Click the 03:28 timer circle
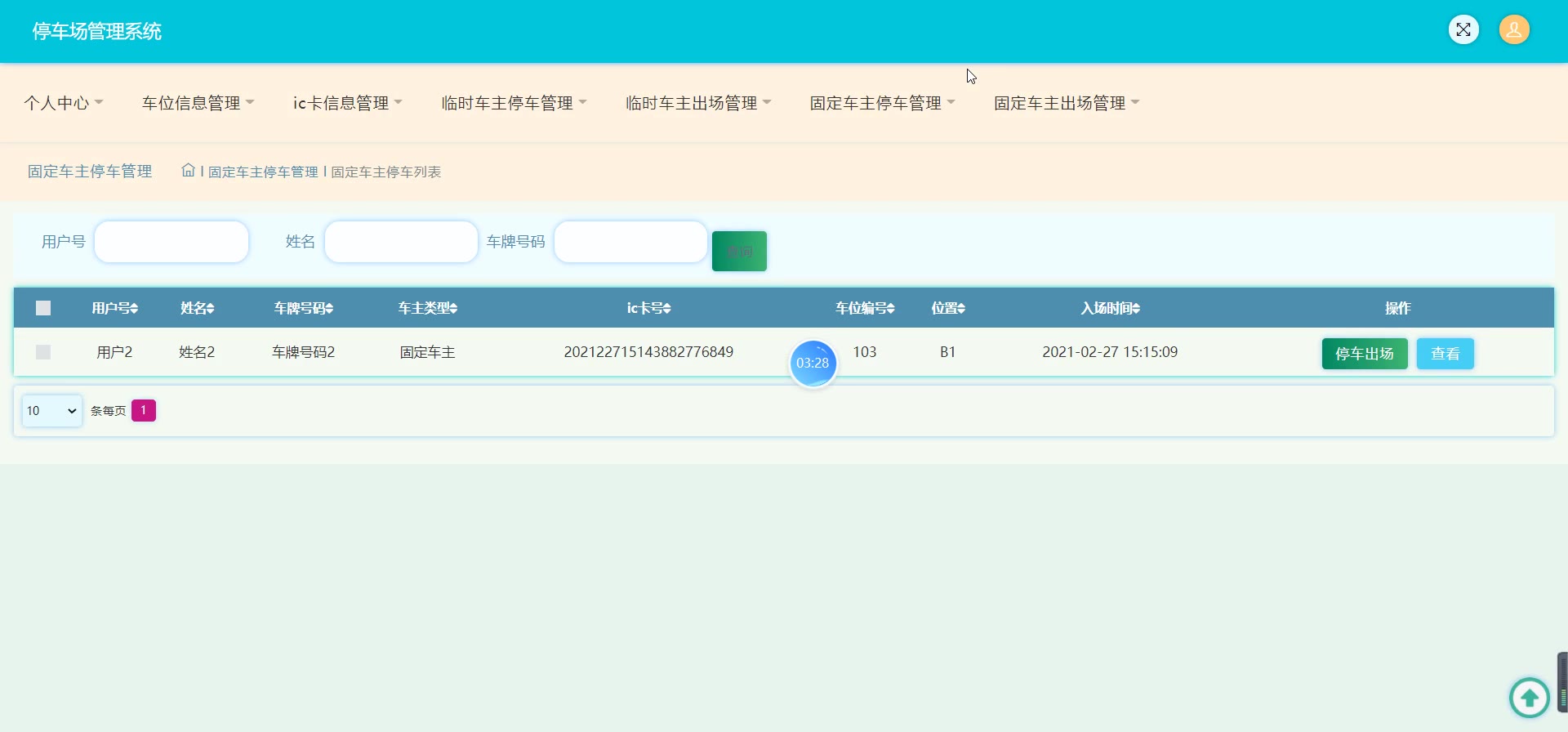This screenshot has height=732, width=1568. coord(813,364)
